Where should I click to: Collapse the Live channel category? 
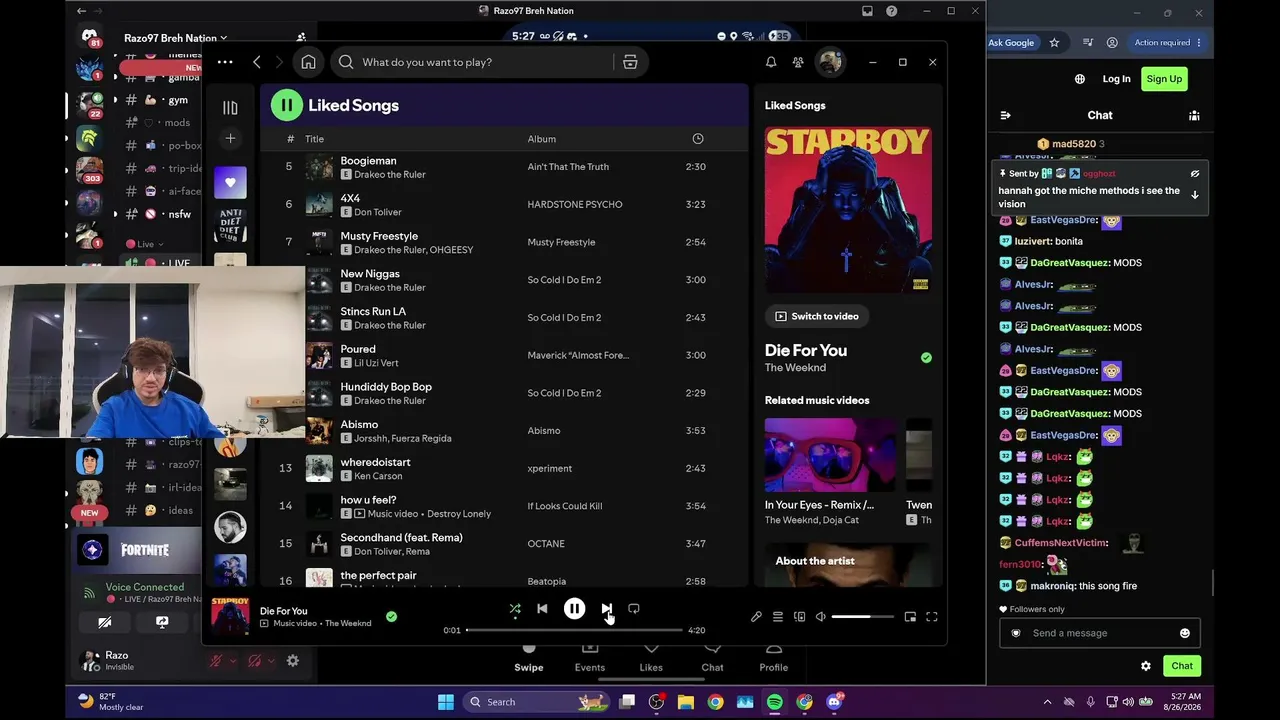click(x=147, y=244)
